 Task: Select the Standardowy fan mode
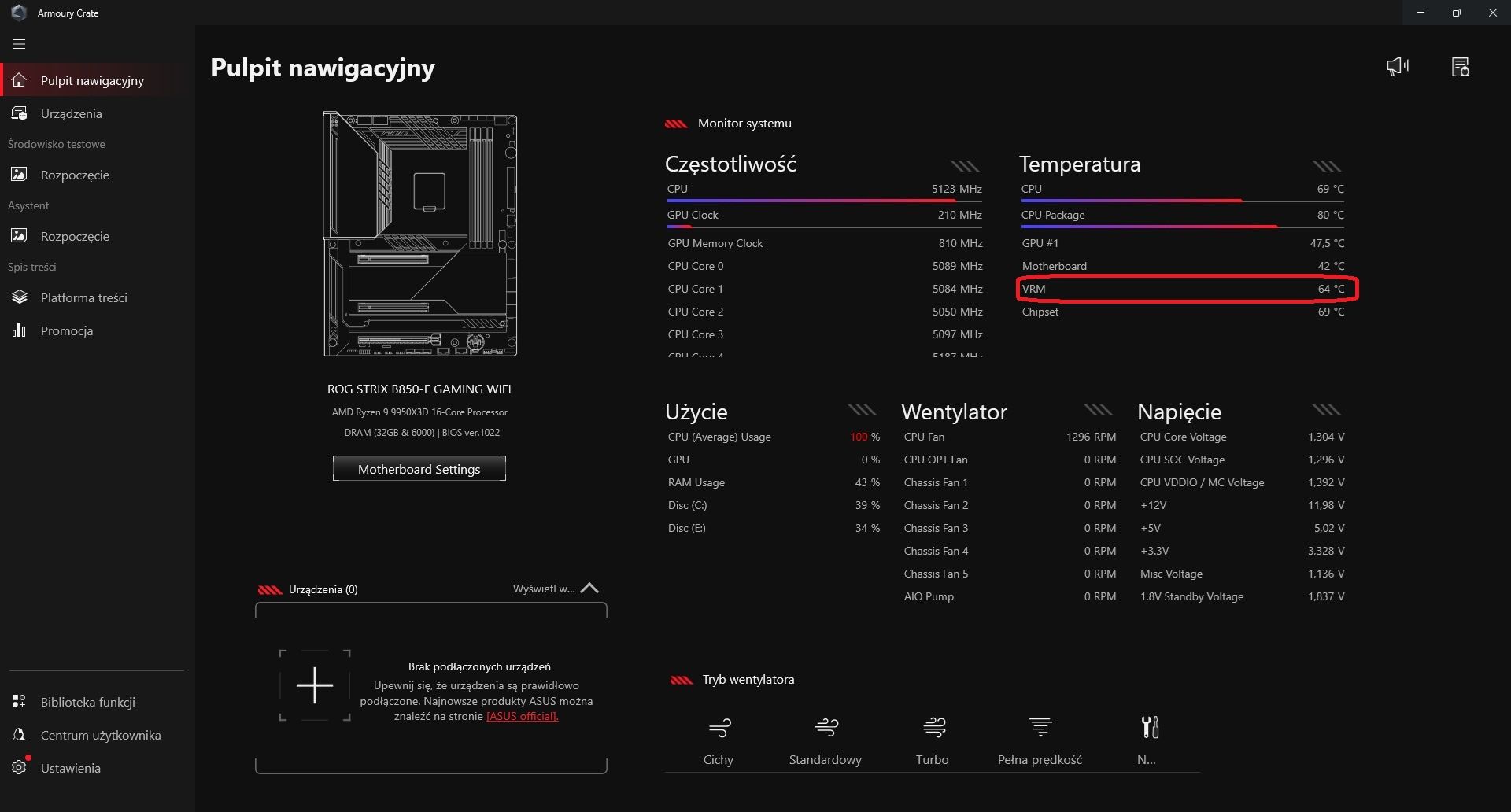click(x=826, y=740)
